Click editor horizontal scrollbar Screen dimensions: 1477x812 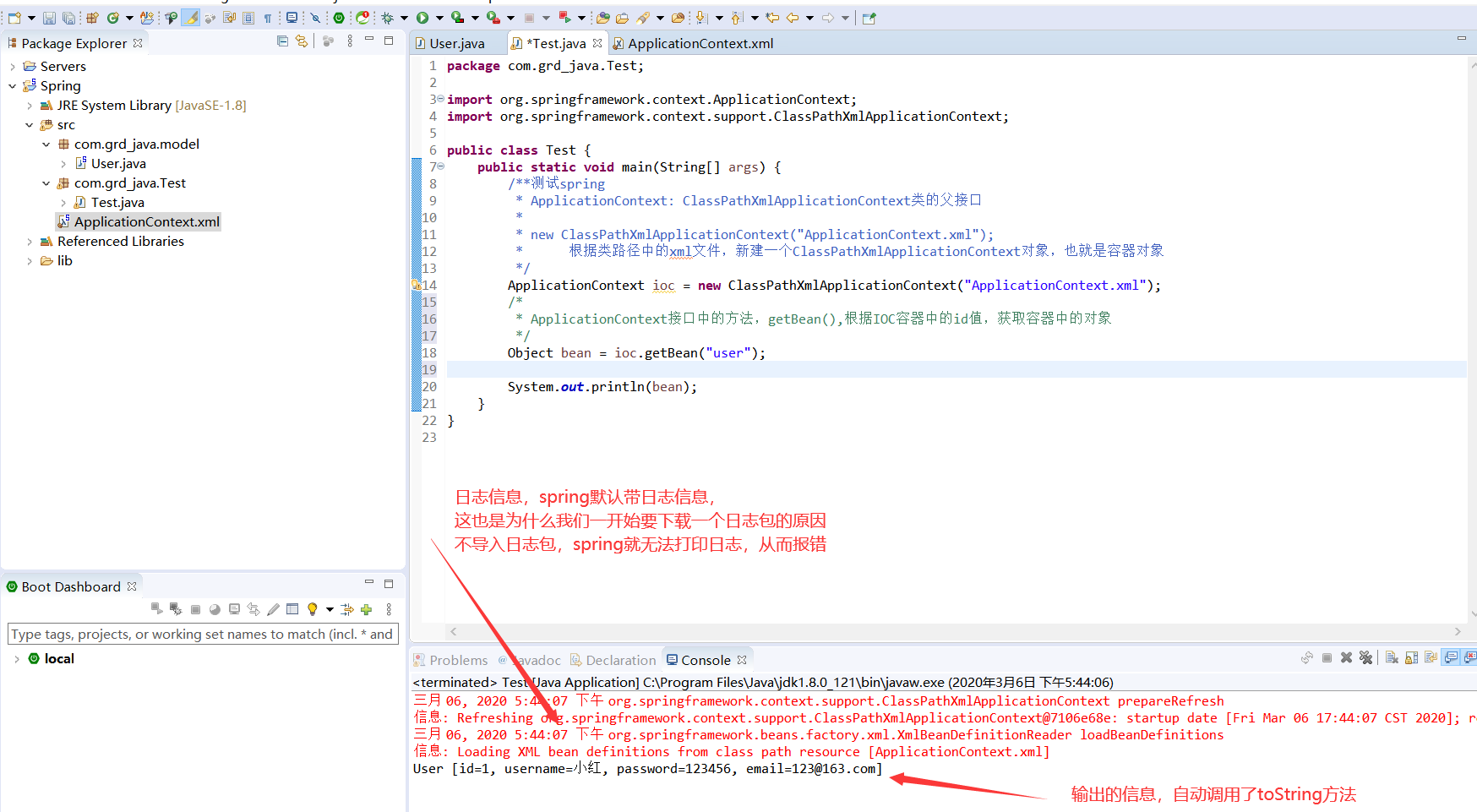click(x=955, y=631)
